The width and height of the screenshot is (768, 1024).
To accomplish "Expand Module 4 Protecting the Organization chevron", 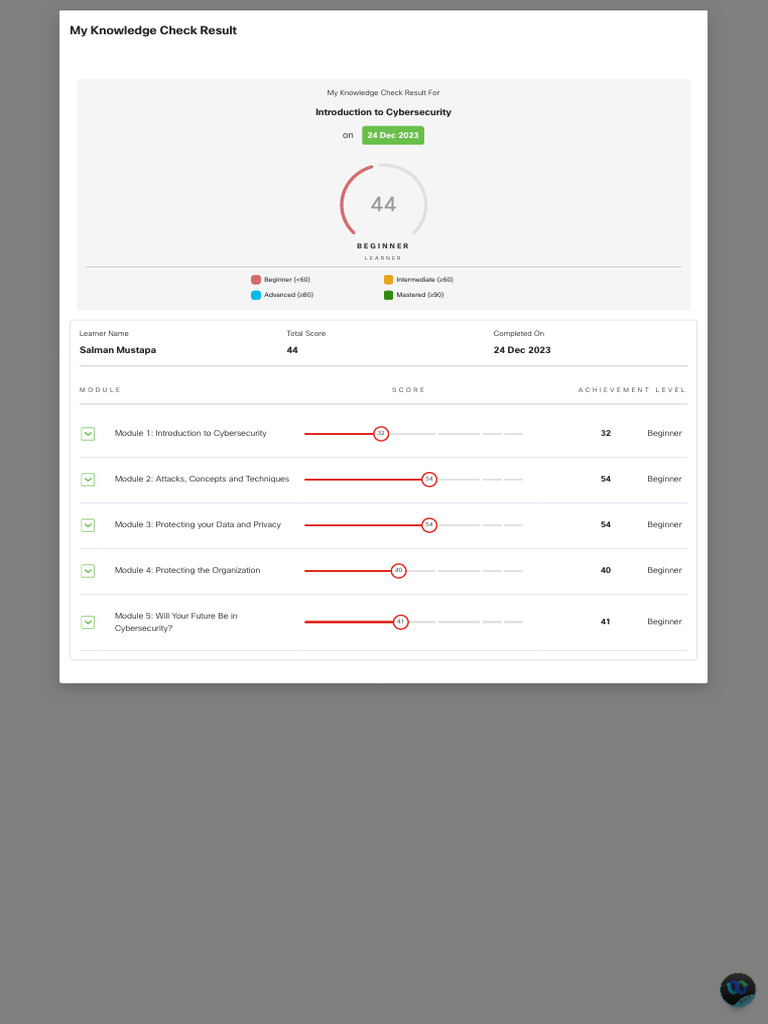I will [x=88, y=571].
